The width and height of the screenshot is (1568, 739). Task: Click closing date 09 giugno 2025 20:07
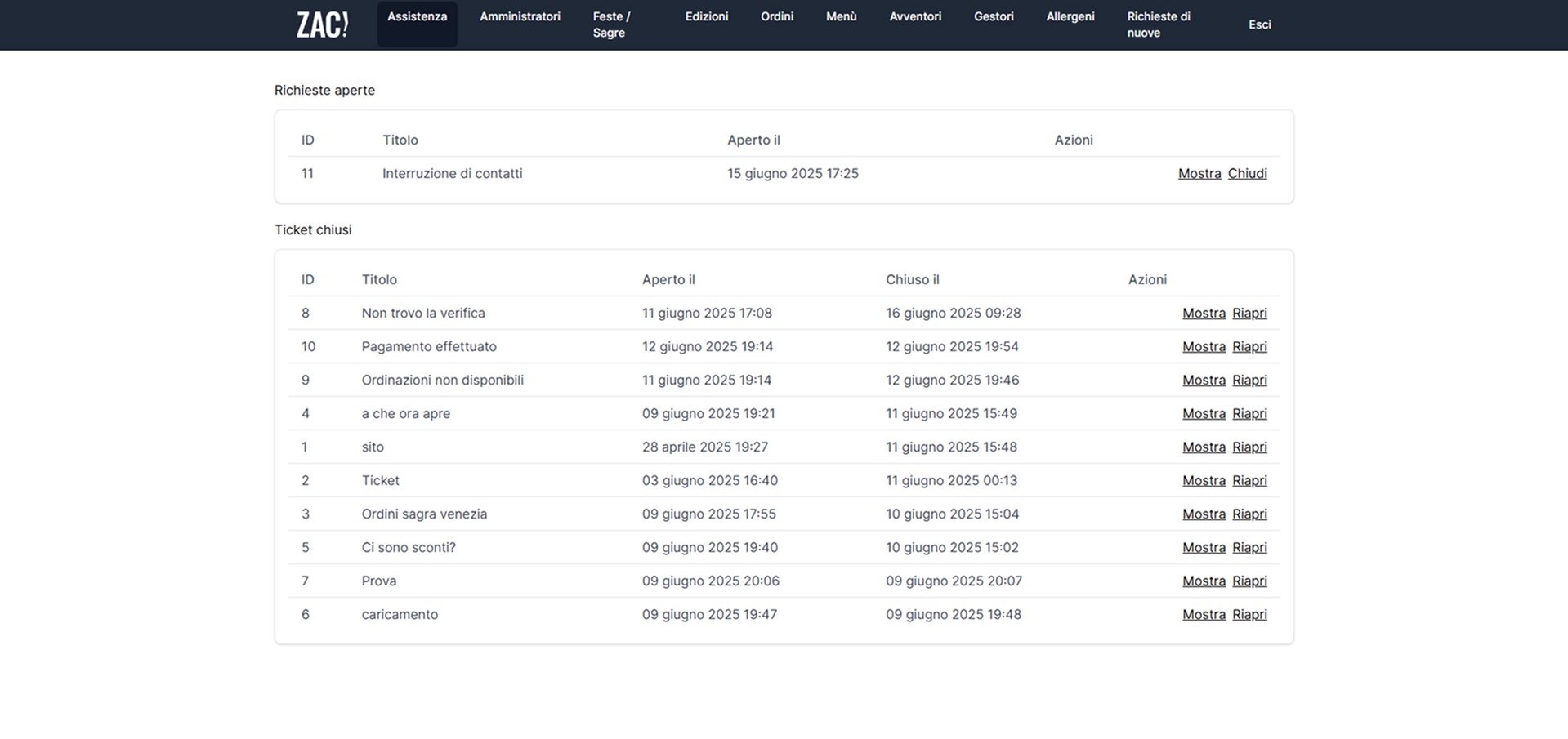(954, 581)
